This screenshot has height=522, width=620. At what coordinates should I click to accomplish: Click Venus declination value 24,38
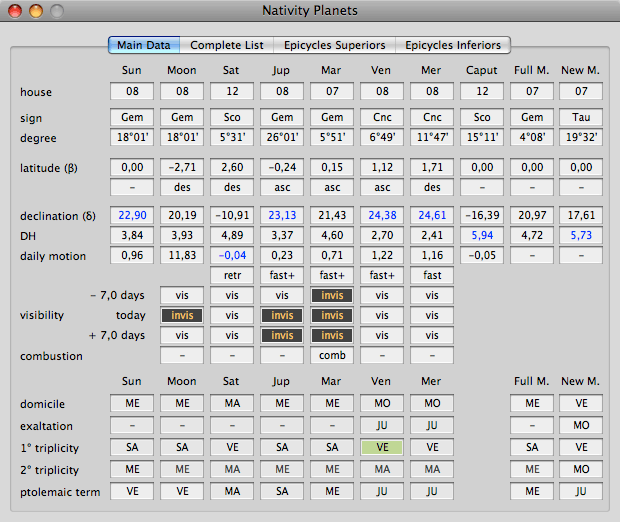[x=382, y=216]
